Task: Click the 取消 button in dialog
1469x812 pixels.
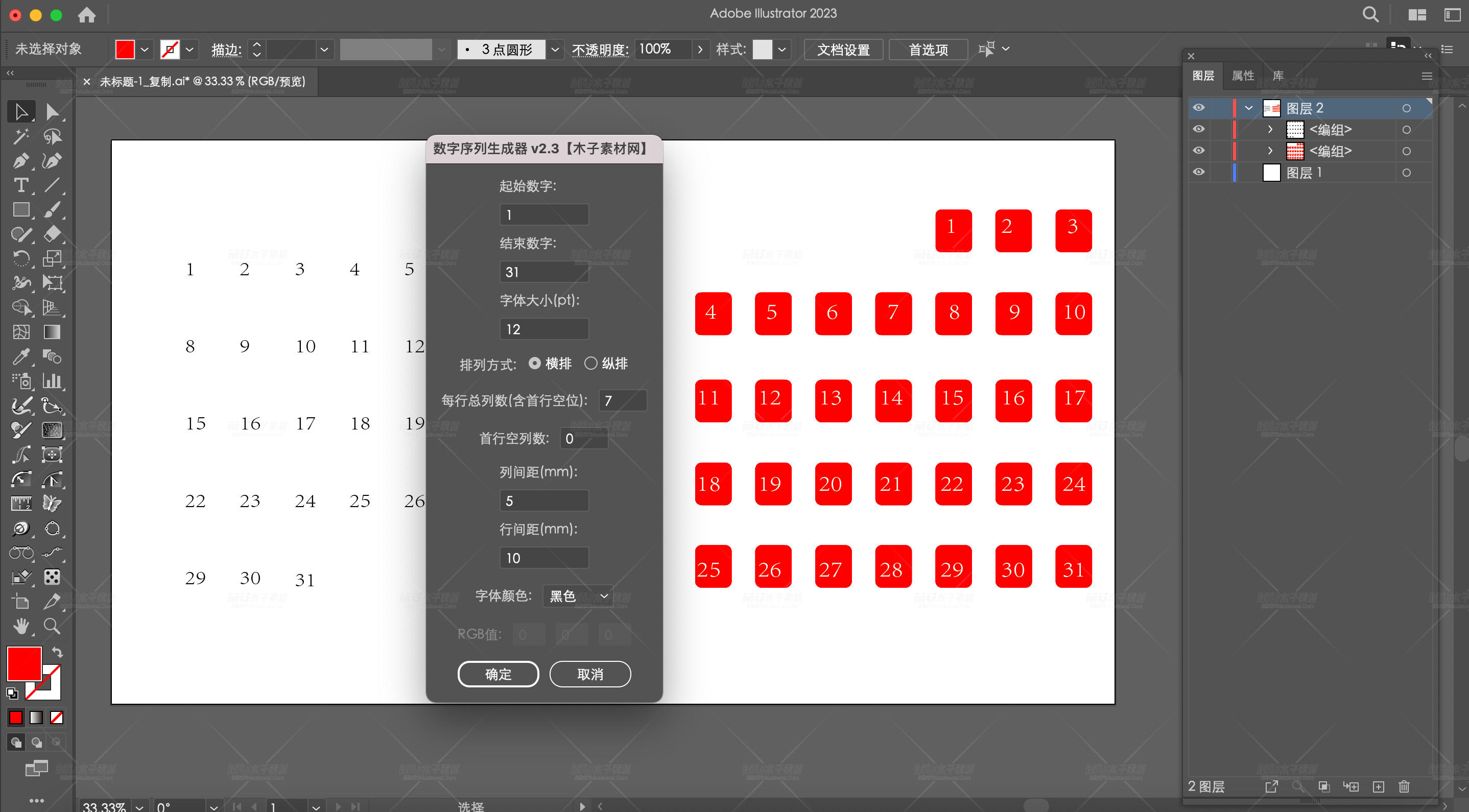Action: click(589, 674)
